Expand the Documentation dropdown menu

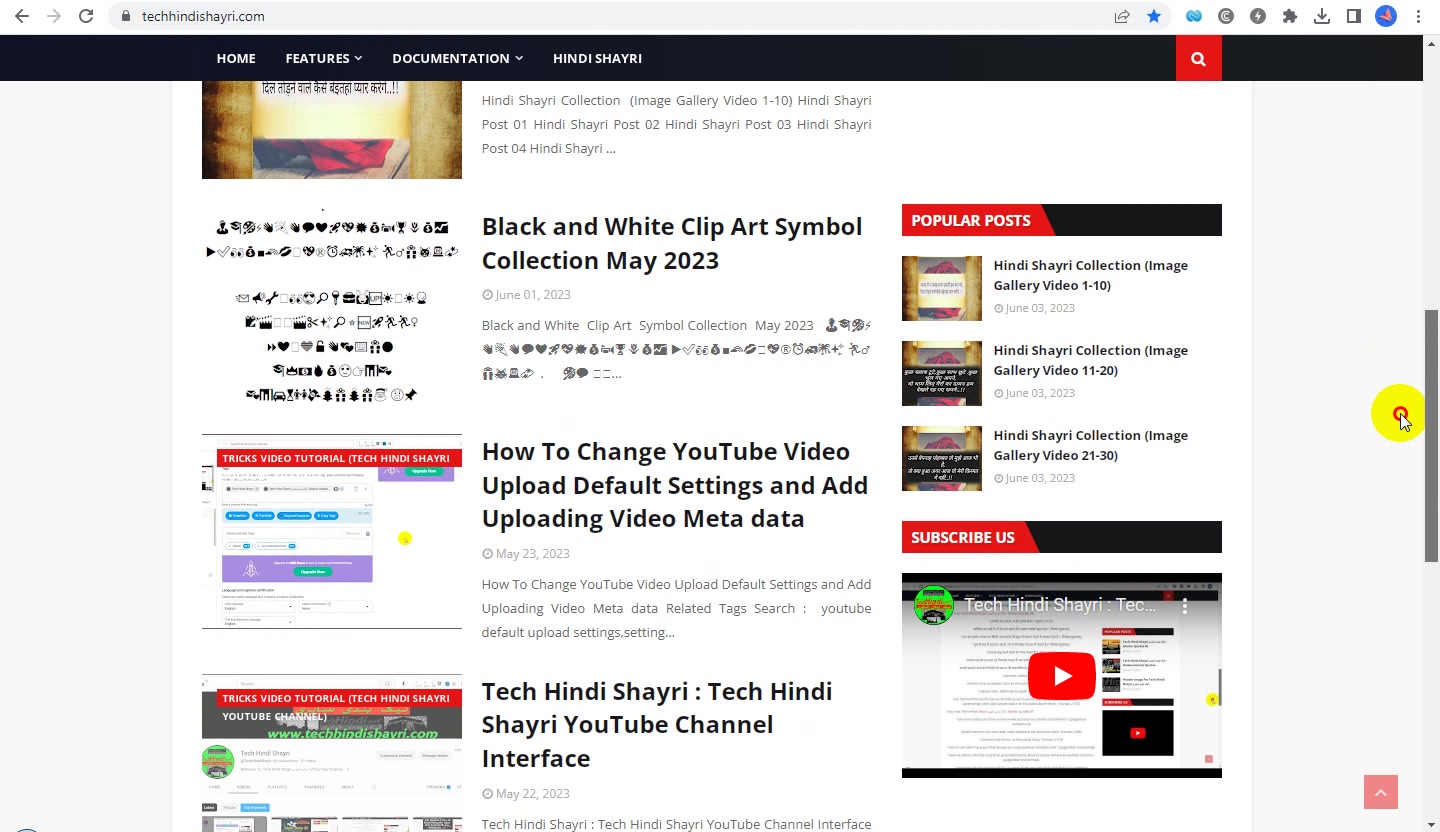click(x=457, y=58)
